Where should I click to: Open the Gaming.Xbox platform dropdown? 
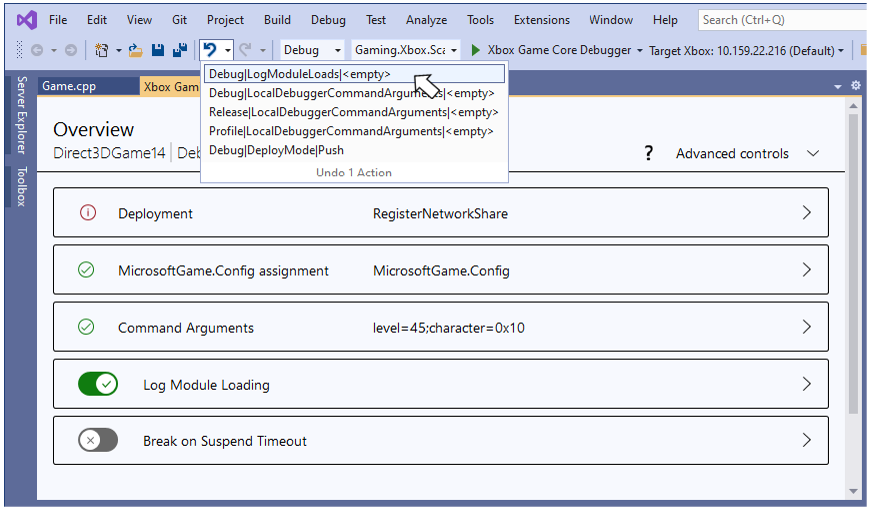[406, 50]
